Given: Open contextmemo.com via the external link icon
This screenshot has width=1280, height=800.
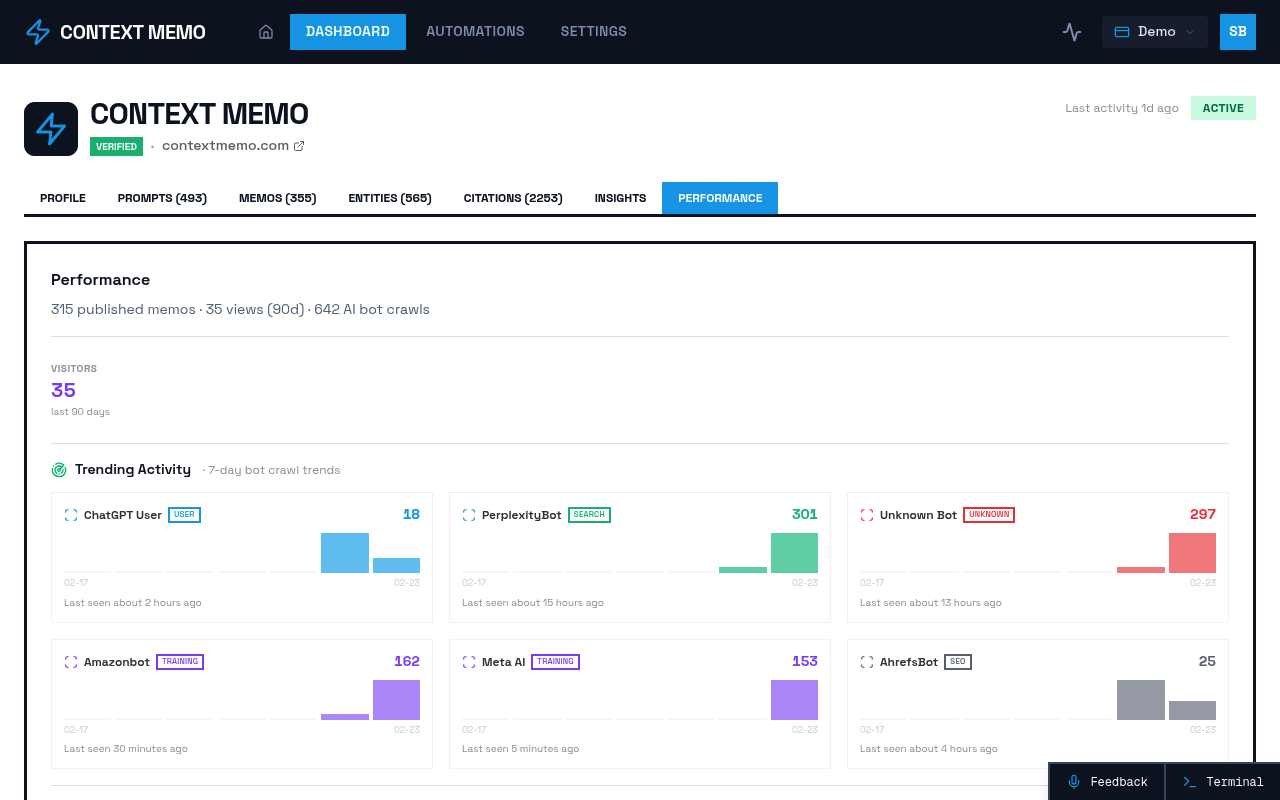Looking at the screenshot, I should tap(298, 145).
